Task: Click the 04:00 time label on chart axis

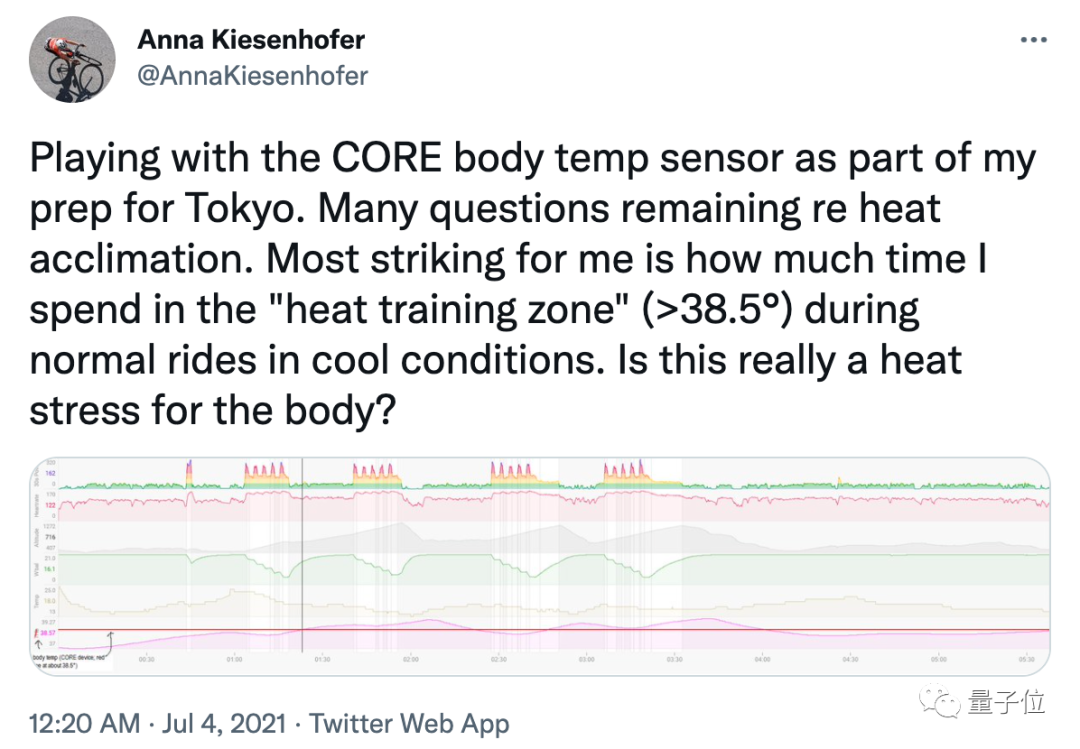Action: pyautogui.click(x=762, y=660)
